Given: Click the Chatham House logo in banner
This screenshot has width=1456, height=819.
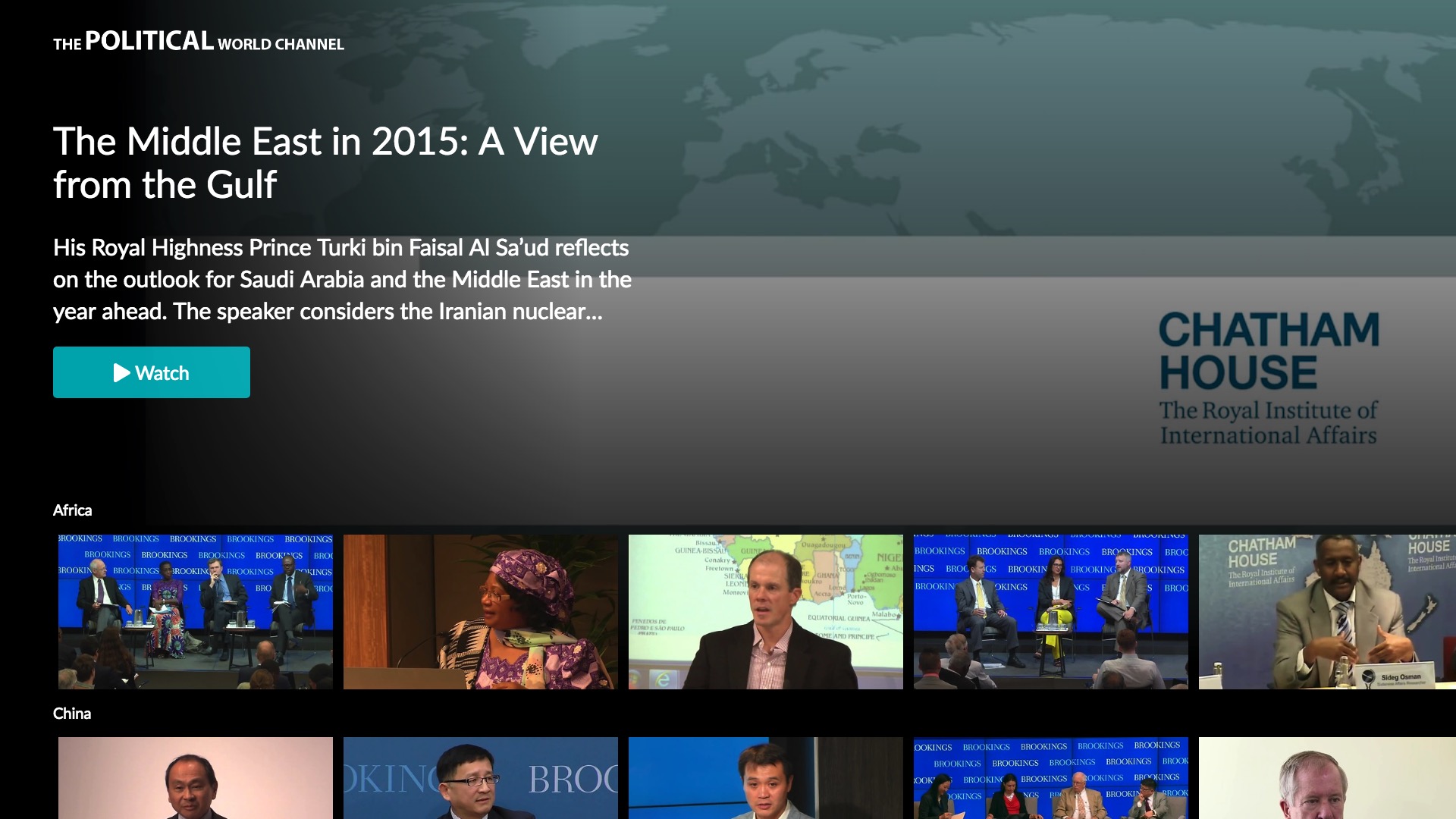Looking at the screenshot, I should click(1269, 377).
